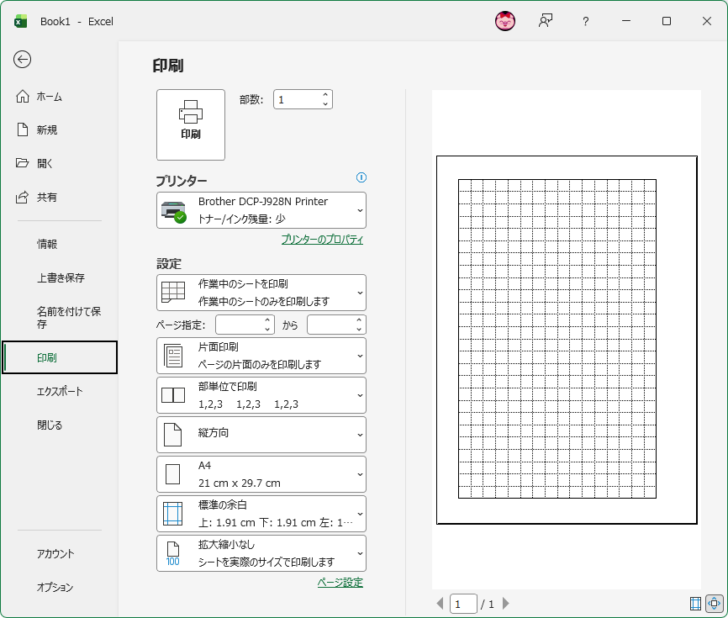The image size is (728, 618).
Task: Click the back arrow to return to workbook
Action: (22, 59)
